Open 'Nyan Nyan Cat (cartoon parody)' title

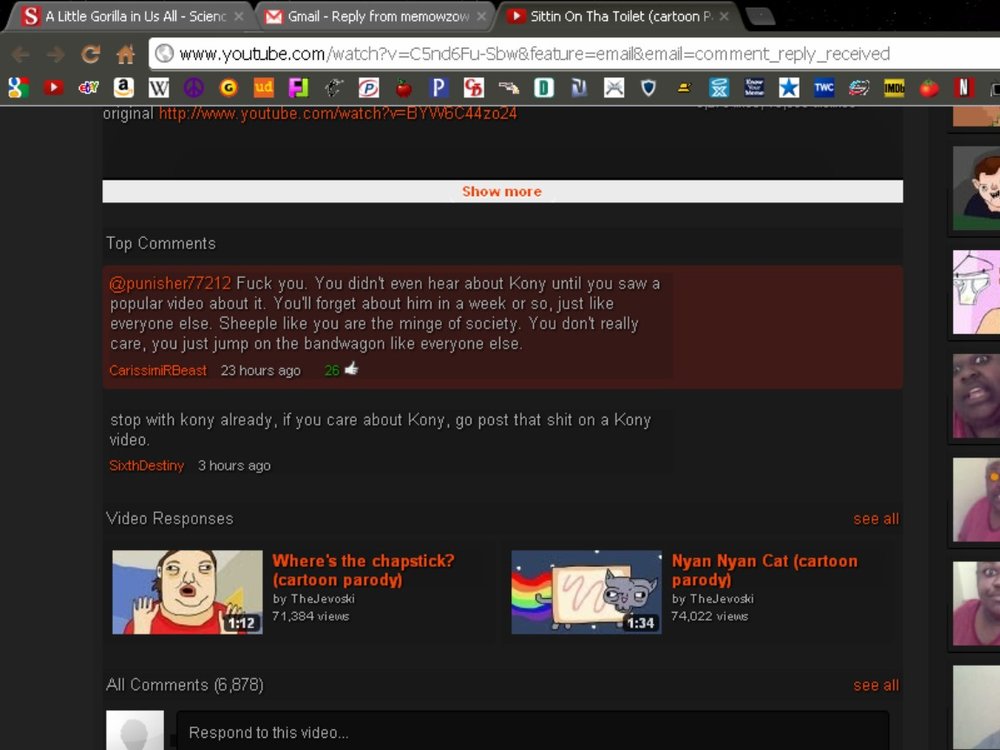click(764, 570)
